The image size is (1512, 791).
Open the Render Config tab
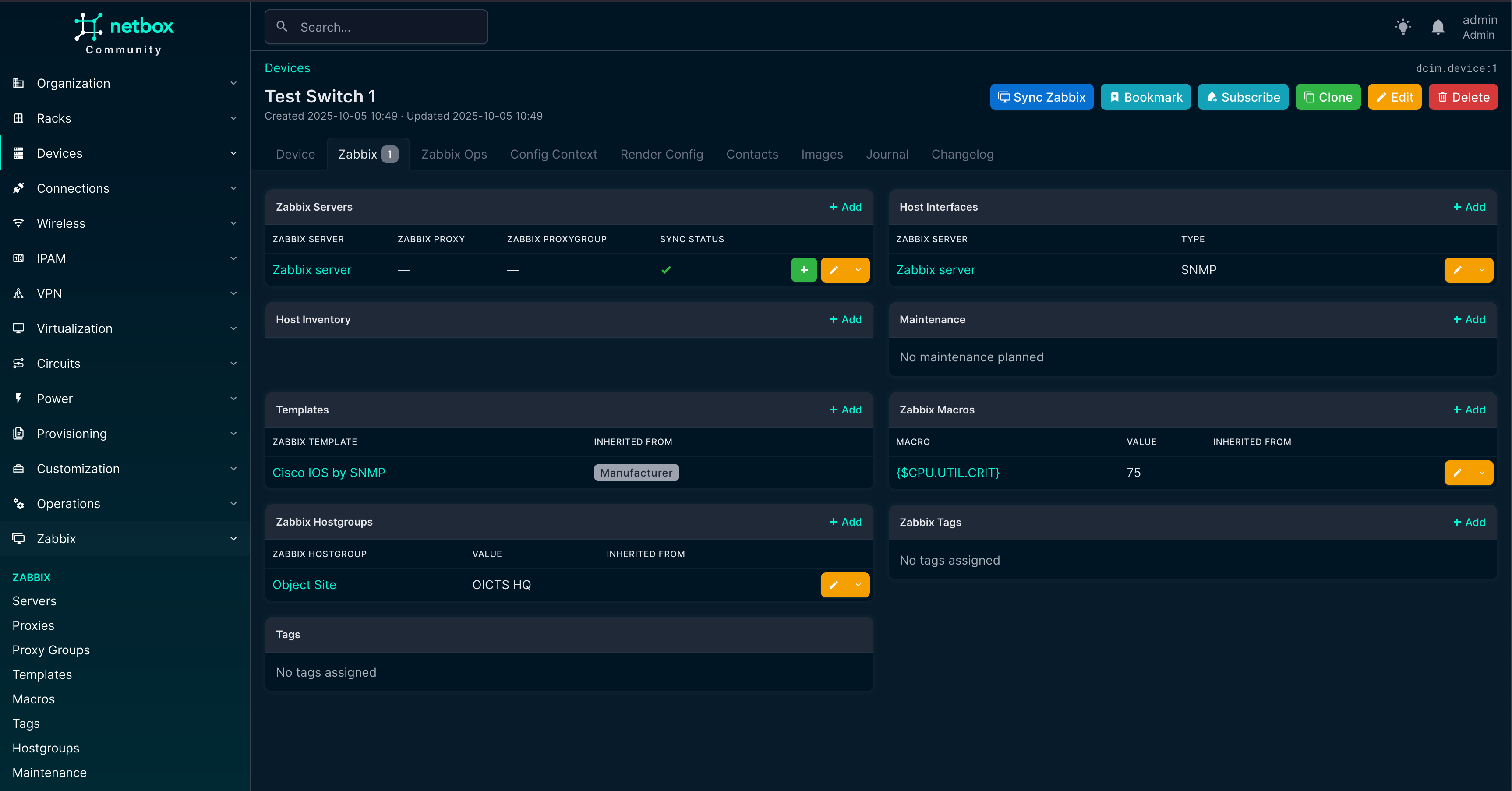(x=661, y=154)
